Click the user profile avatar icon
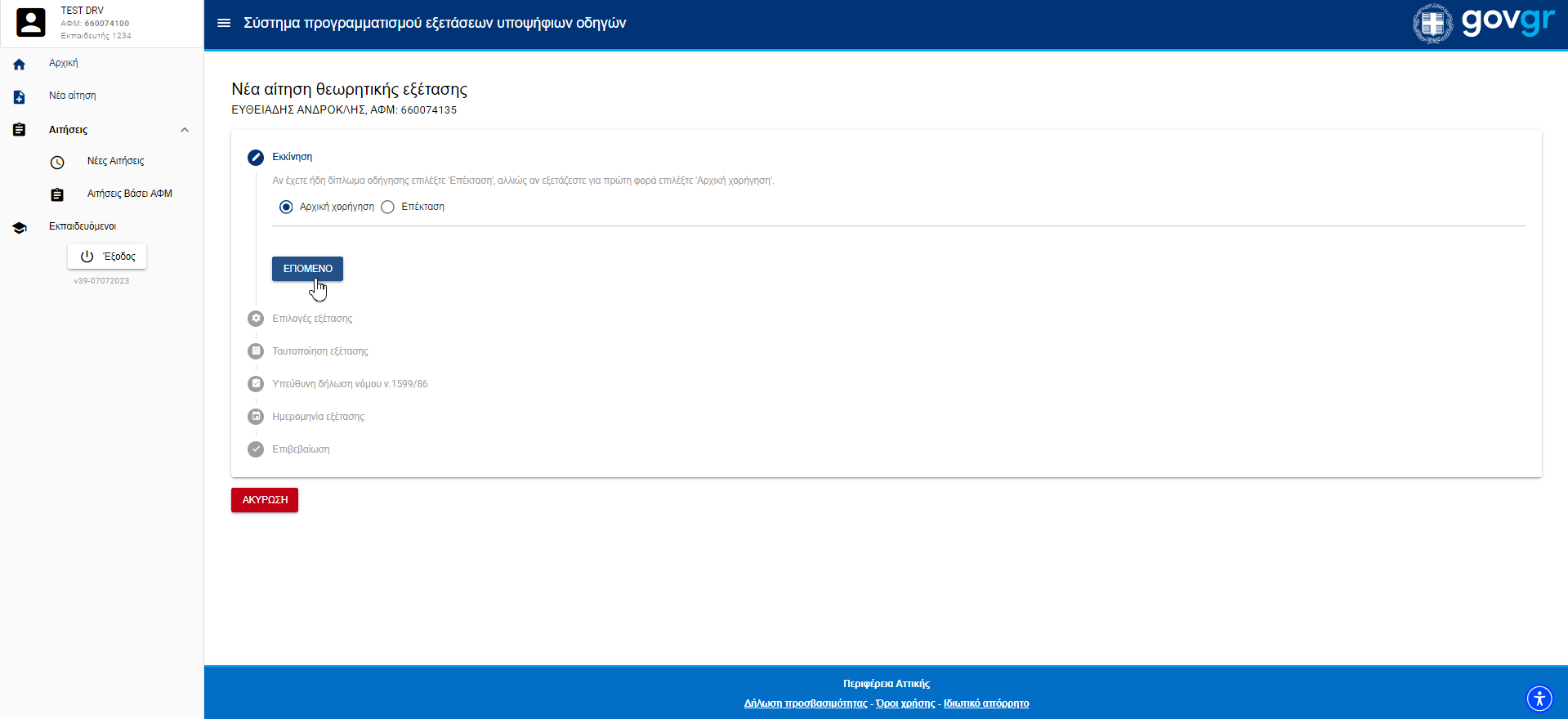Screen dimensions: 1568x719 point(31,23)
